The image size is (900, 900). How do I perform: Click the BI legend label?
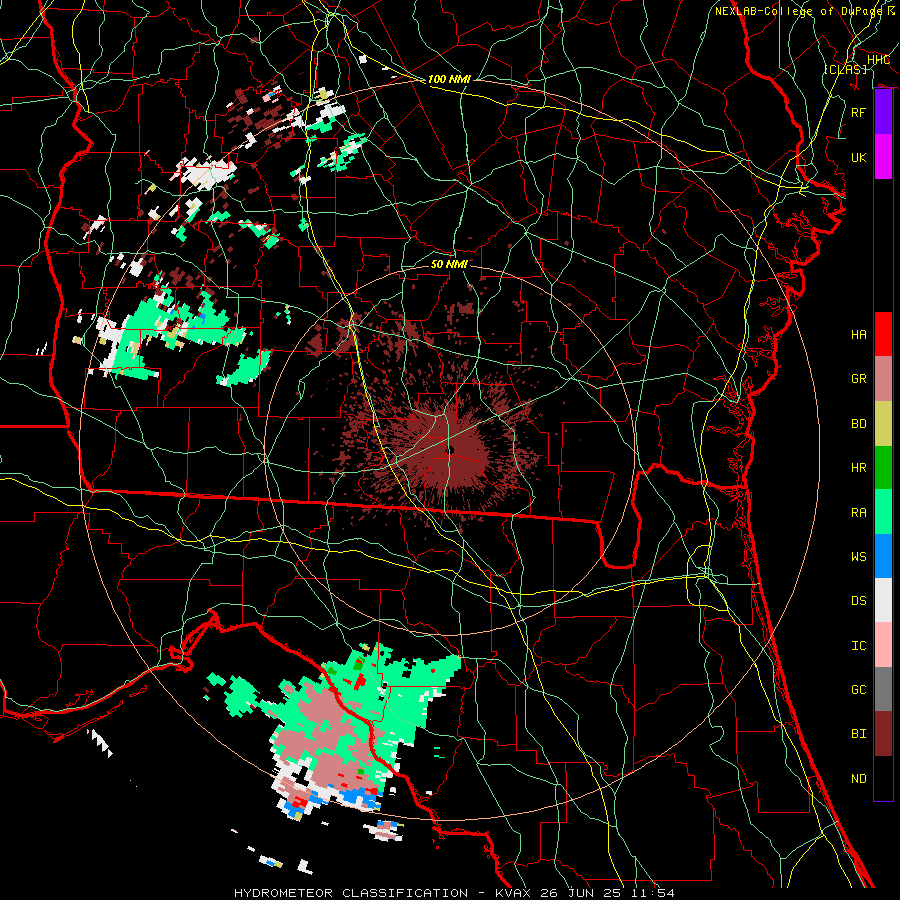(859, 734)
